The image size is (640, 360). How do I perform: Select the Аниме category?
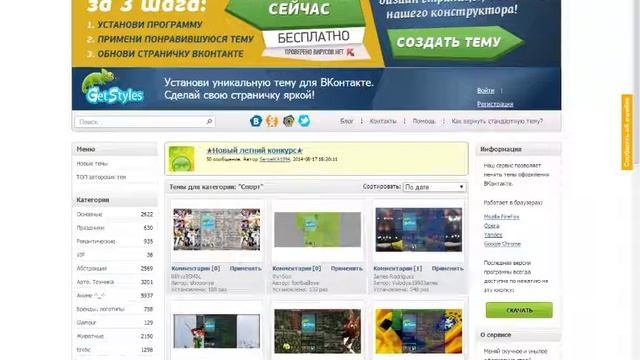pos(91,296)
